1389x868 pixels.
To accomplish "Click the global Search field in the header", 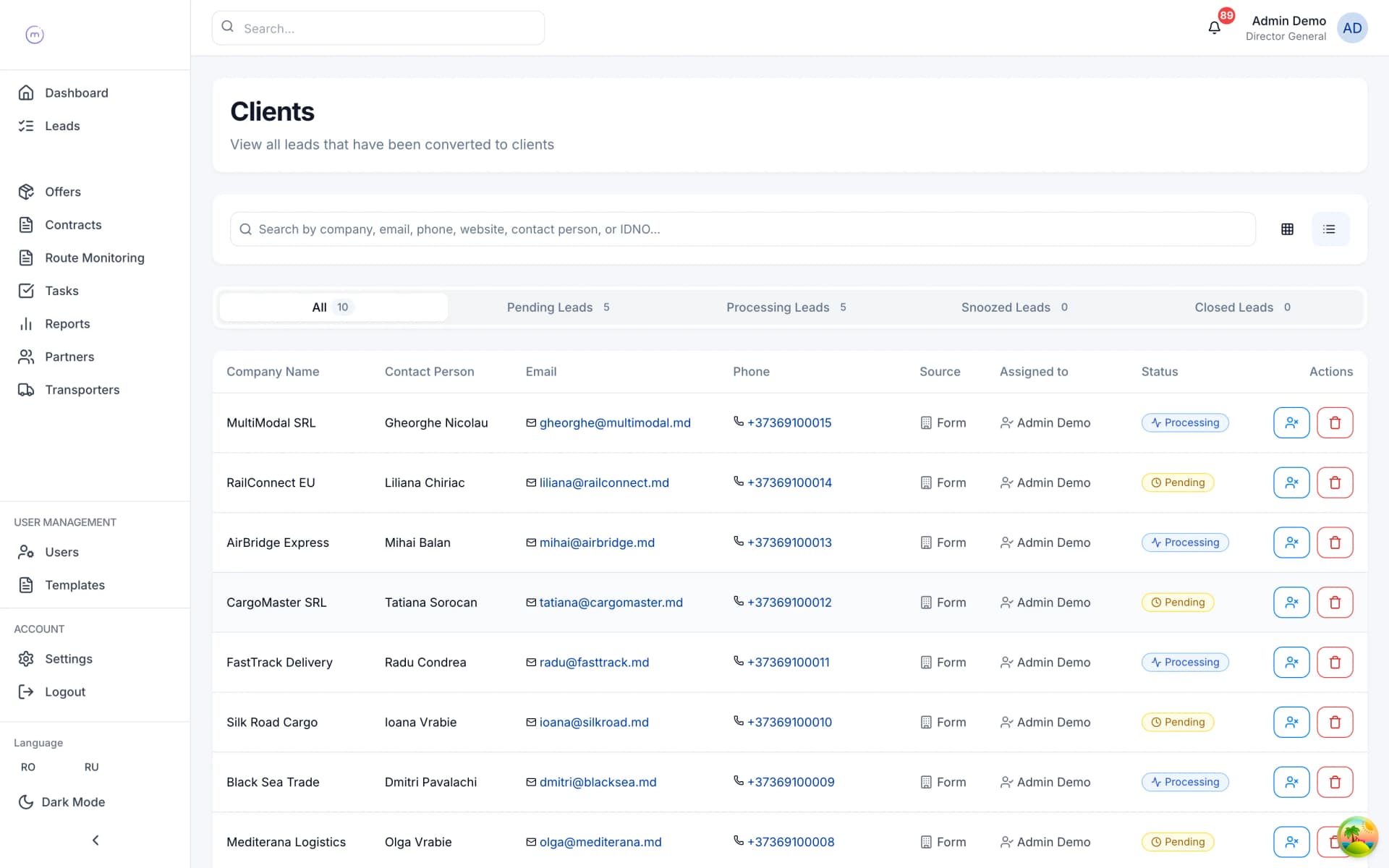I will 378,28.
